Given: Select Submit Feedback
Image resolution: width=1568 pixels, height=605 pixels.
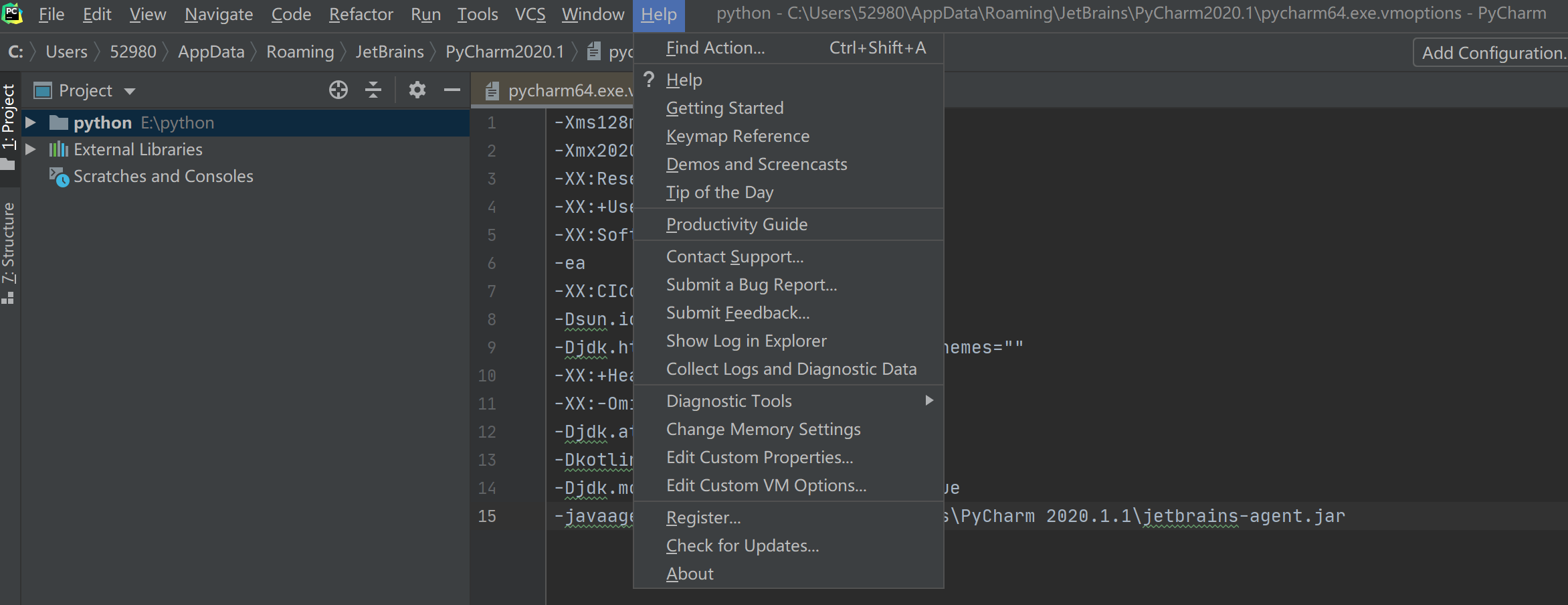Looking at the screenshot, I should pyautogui.click(x=789, y=313).
